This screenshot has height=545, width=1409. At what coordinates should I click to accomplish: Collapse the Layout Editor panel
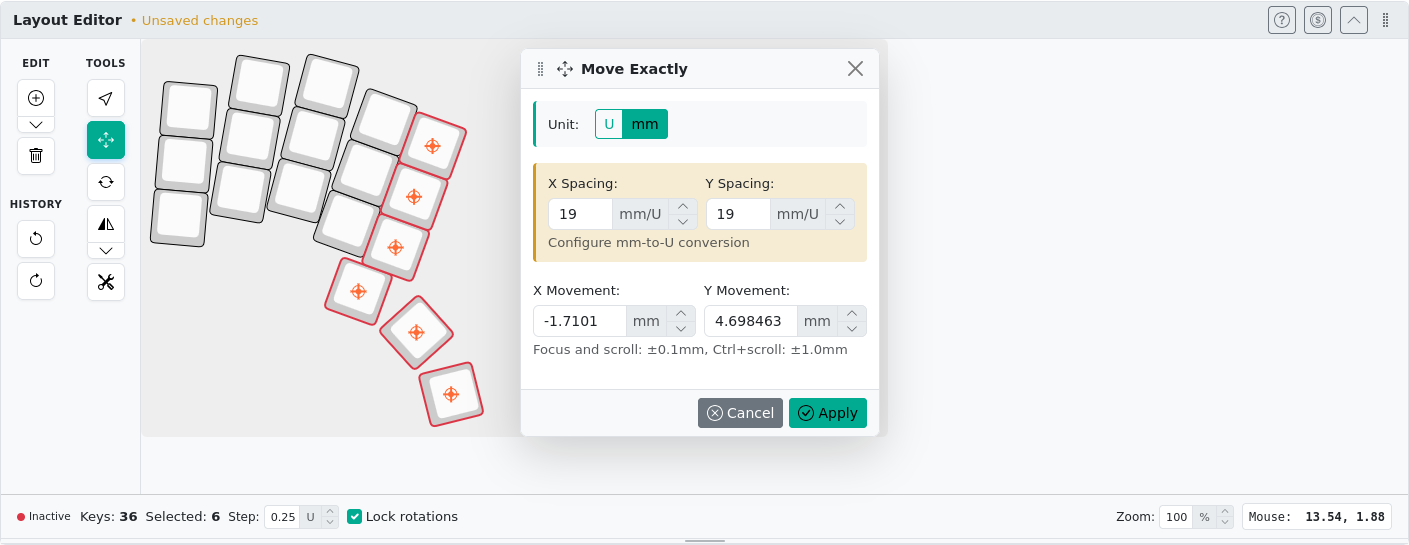tap(1354, 20)
